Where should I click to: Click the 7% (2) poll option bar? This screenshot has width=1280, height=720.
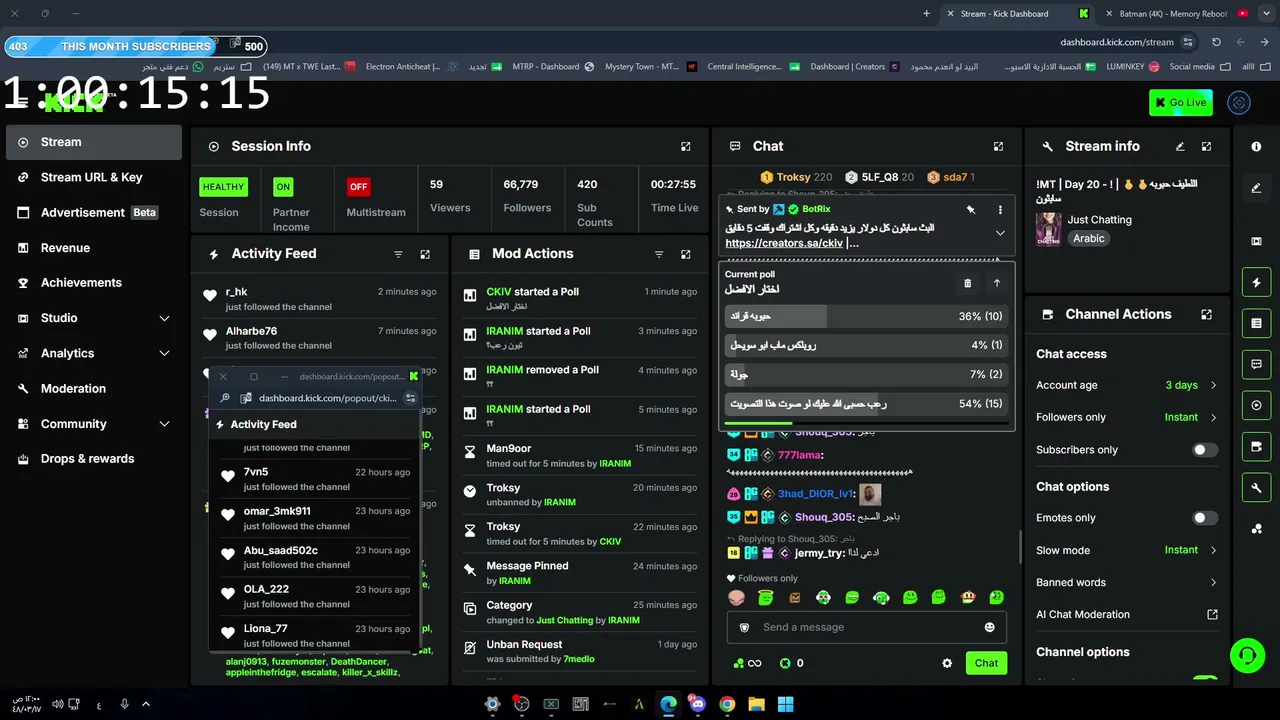(866, 374)
